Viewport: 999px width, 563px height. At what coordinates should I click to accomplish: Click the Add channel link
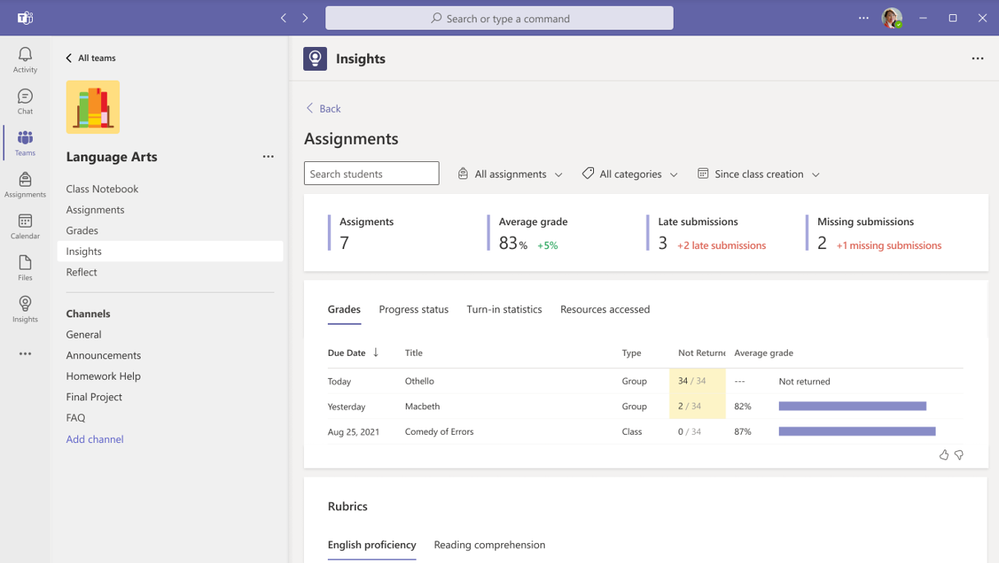[x=95, y=439]
